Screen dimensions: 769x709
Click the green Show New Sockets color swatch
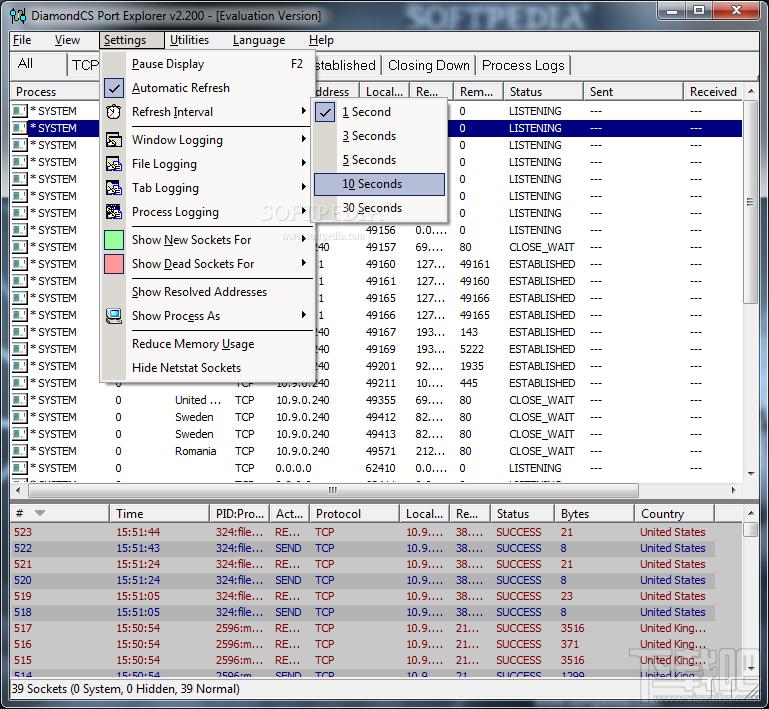(x=114, y=240)
